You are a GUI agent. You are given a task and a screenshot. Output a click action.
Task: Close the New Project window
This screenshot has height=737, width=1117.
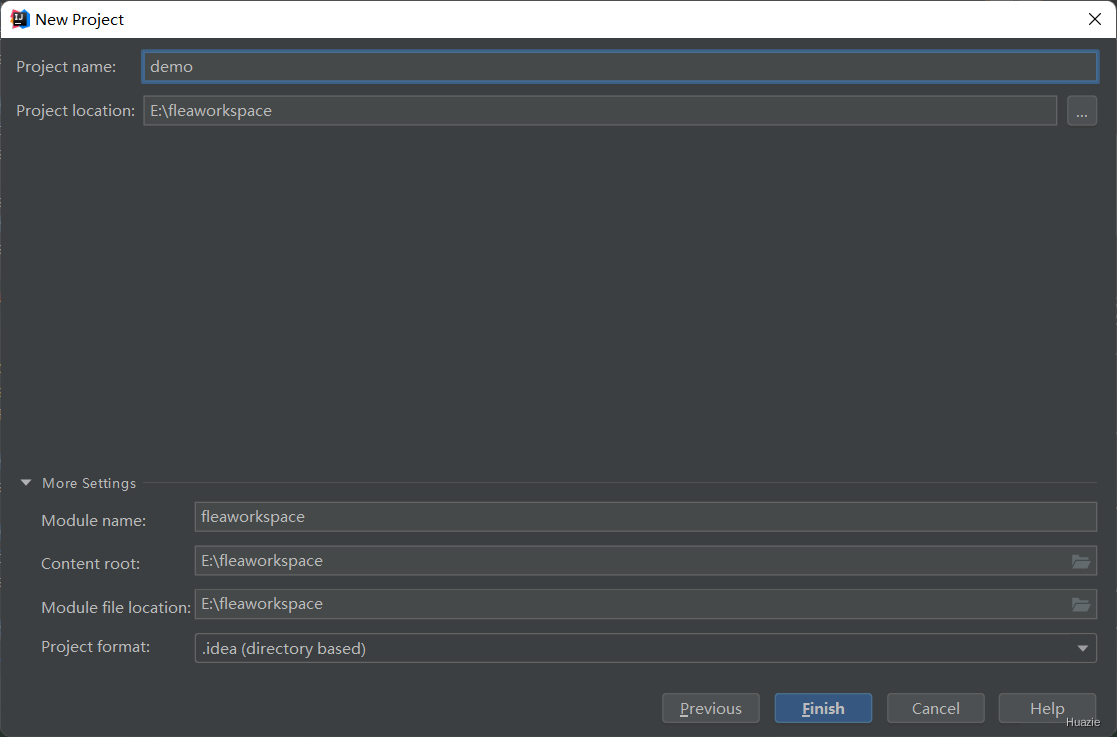tap(1095, 19)
